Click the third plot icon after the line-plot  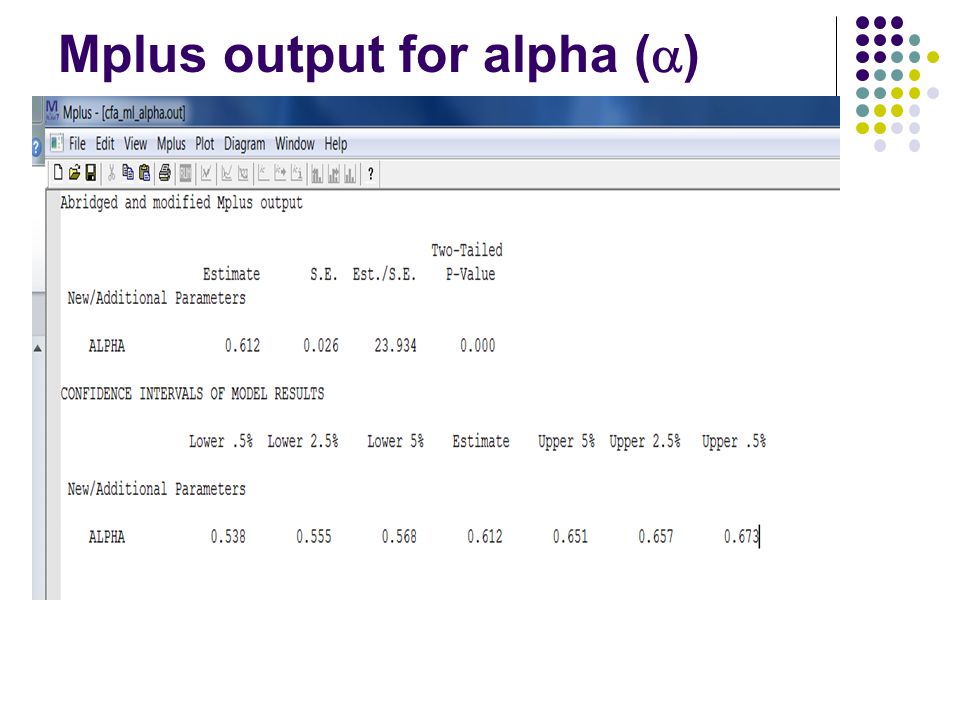[x=243, y=174]
